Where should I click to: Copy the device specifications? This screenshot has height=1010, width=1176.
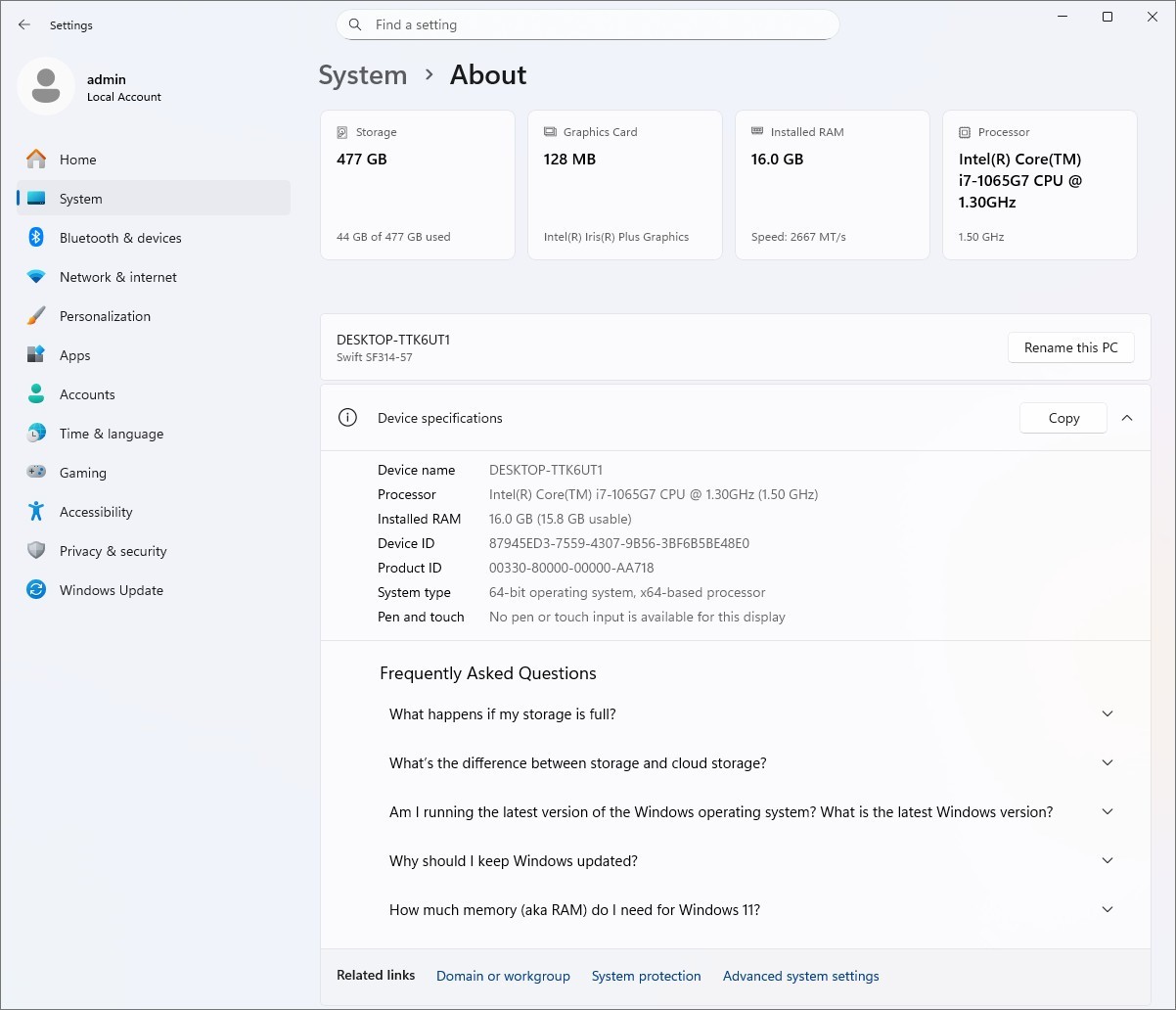tap(1063, 418)
